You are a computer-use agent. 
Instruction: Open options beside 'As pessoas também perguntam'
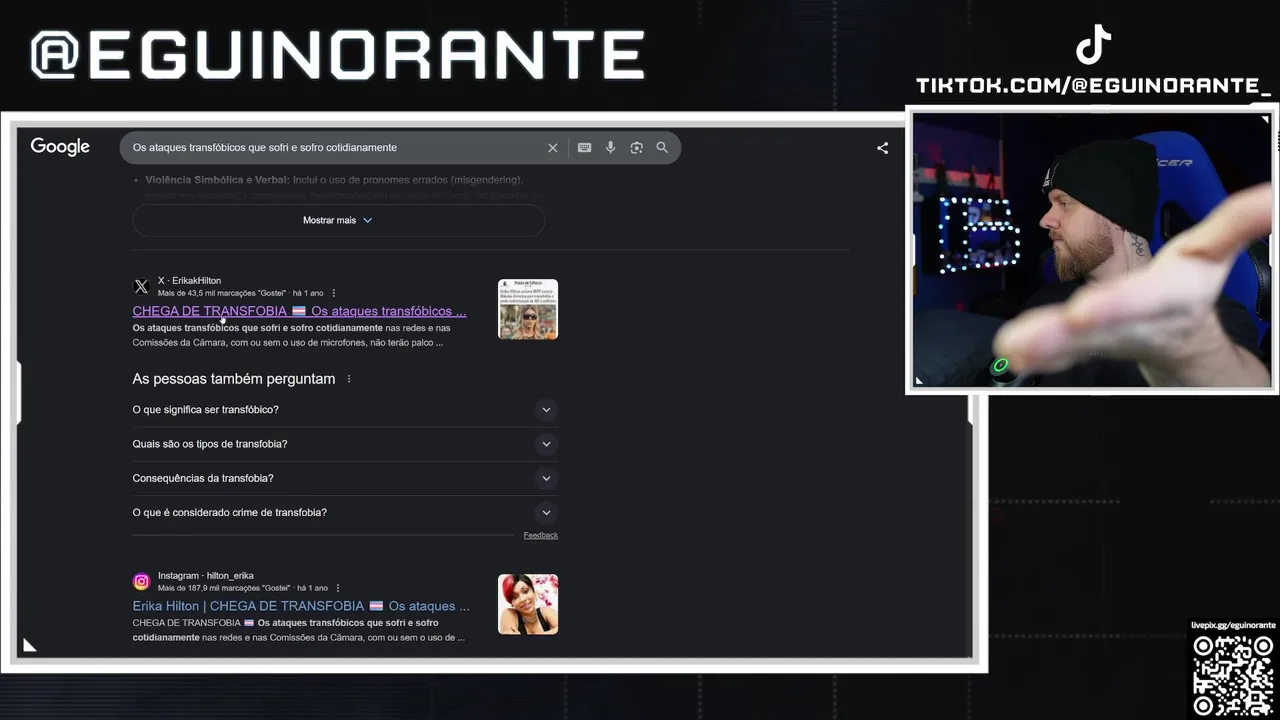349,379
